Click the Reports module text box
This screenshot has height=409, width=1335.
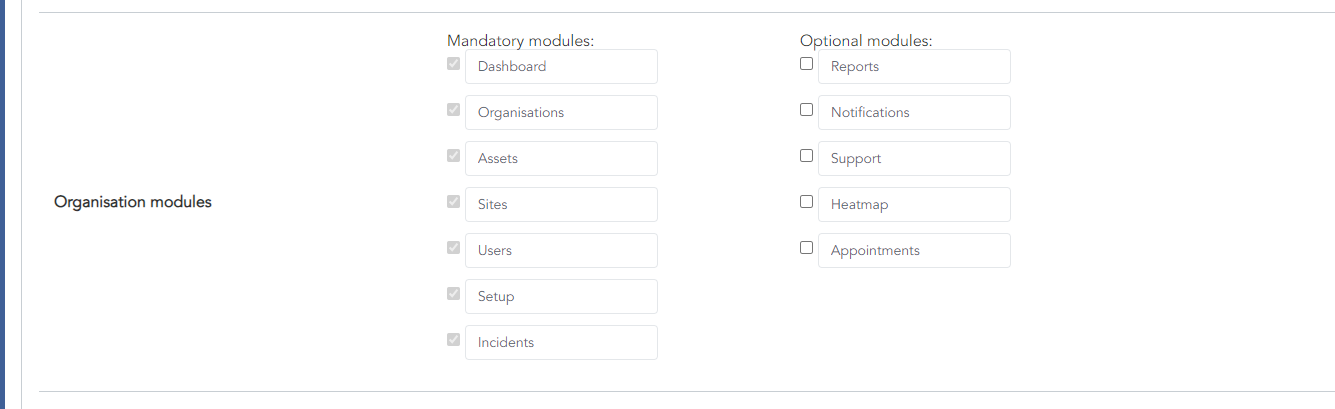click(914, 67)
